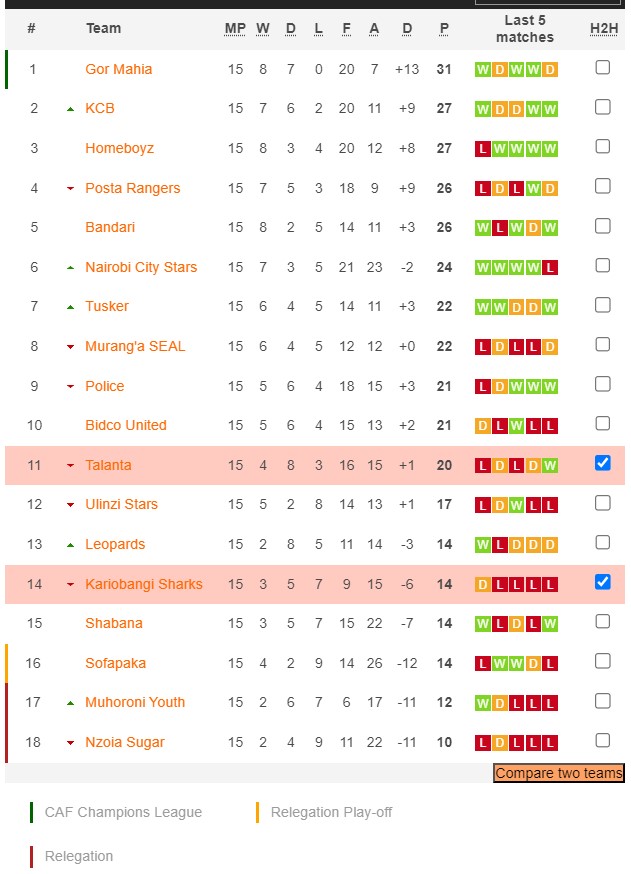Click the green up arrow beside Leopards
Viewport: 631px width, 874px height.
point(70,545)
